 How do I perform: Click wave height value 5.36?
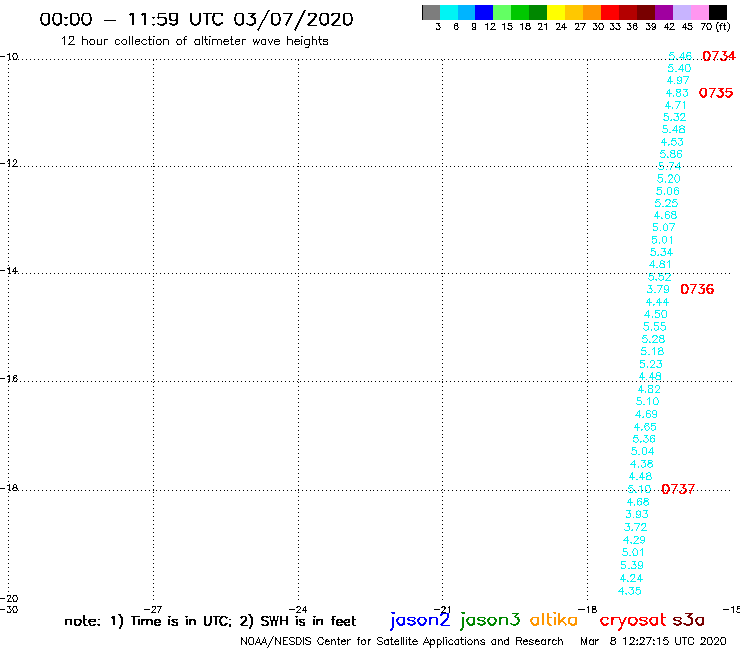tap(644, 439)
